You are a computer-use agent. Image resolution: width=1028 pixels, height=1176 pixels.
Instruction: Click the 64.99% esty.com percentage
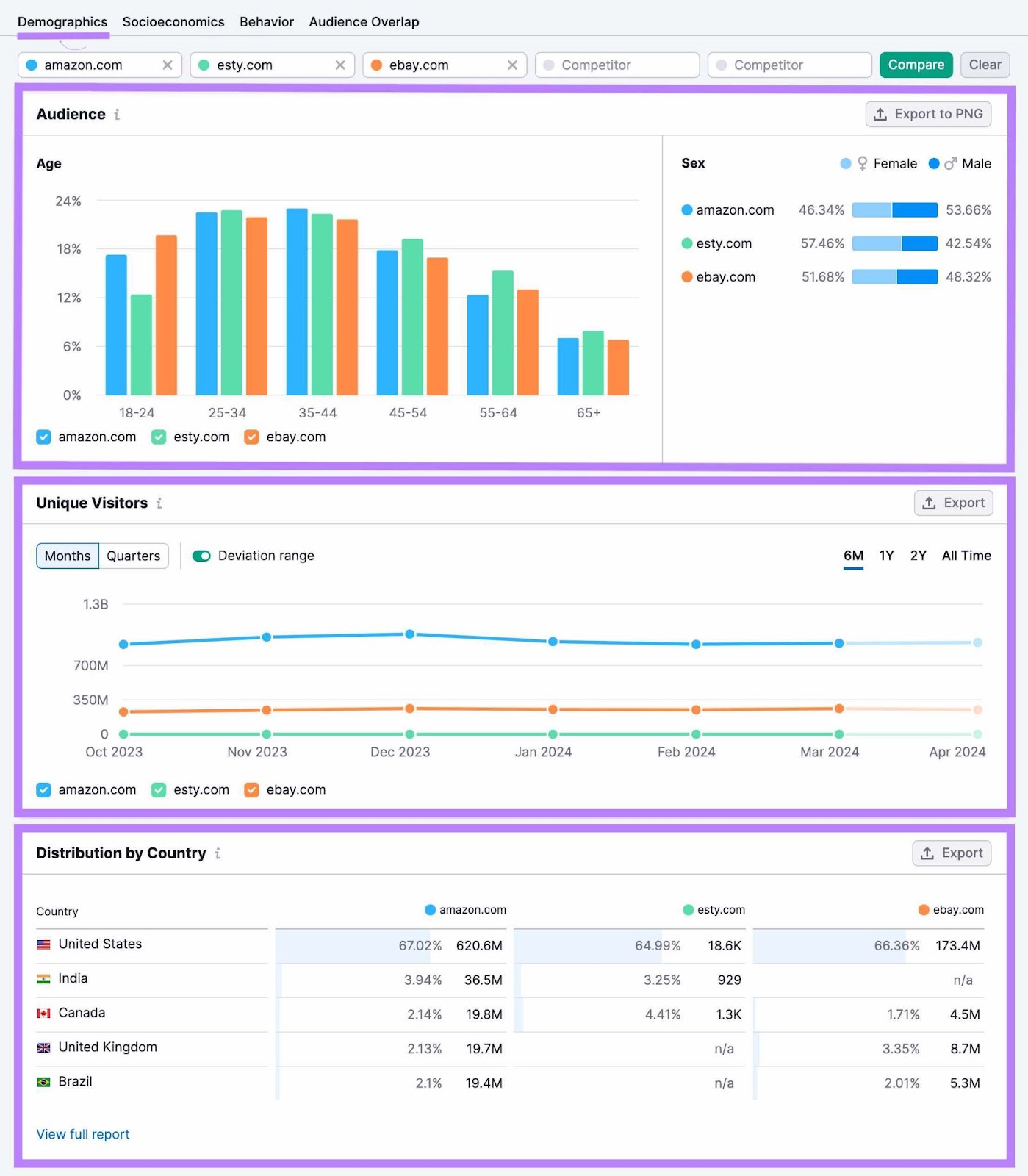658,946
